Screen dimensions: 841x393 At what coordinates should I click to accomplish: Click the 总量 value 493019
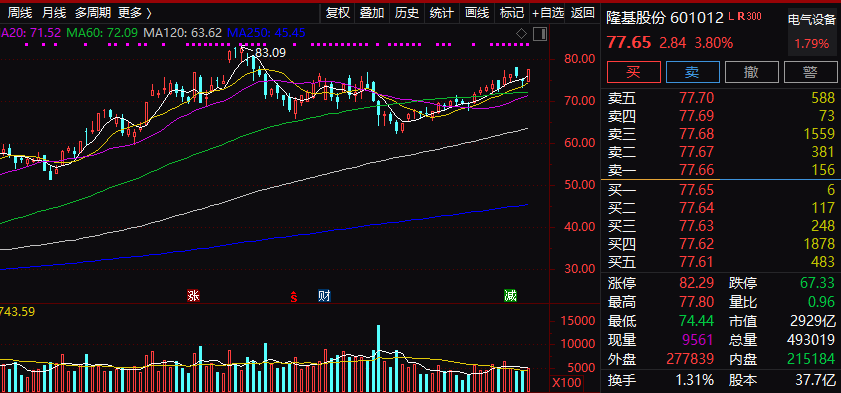[811, 339]
